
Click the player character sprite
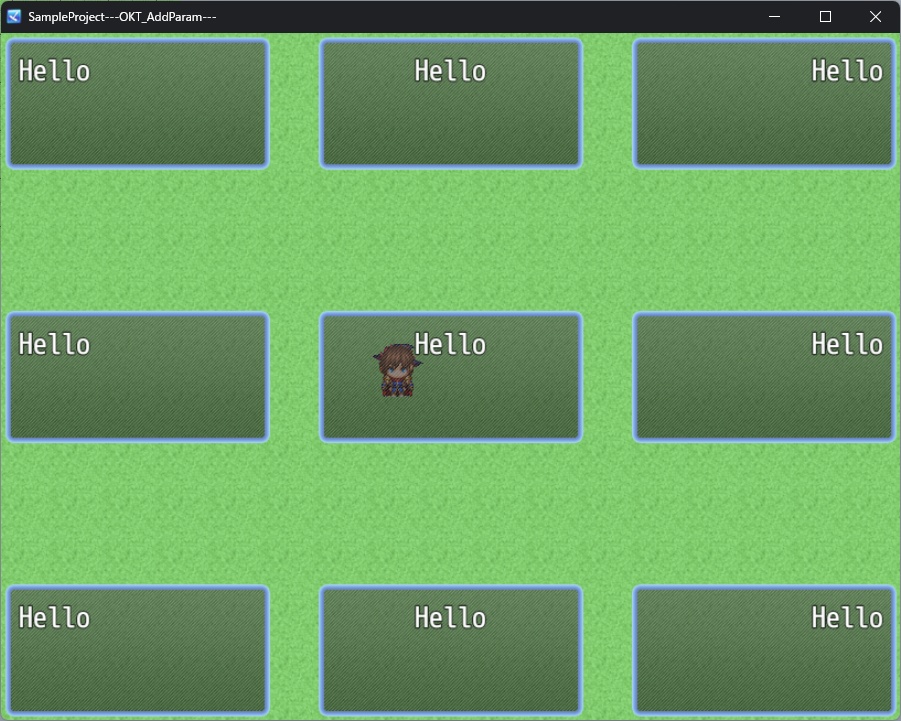[397, 371]
